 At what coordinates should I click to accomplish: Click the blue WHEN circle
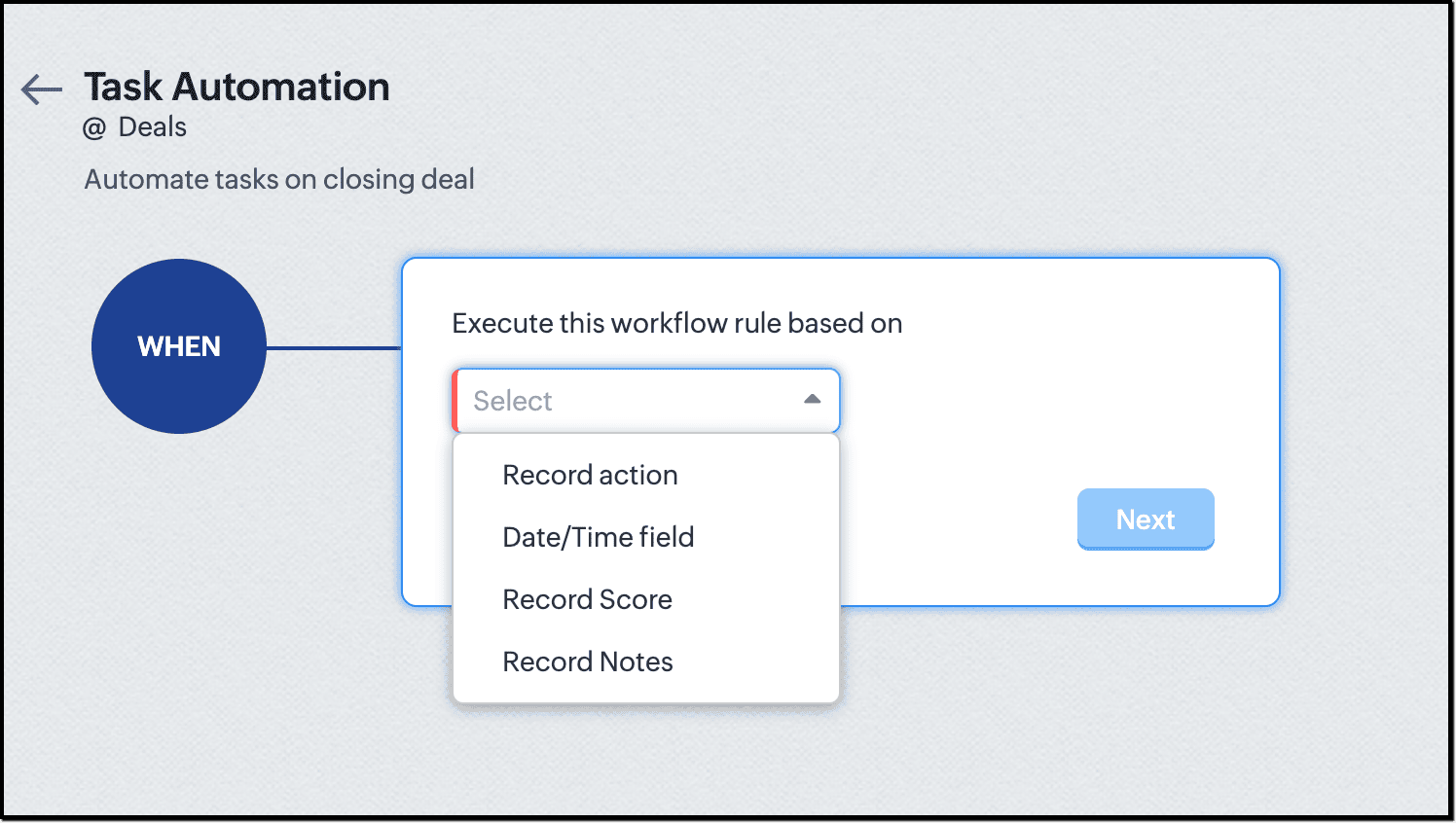(x=179, y=346)
